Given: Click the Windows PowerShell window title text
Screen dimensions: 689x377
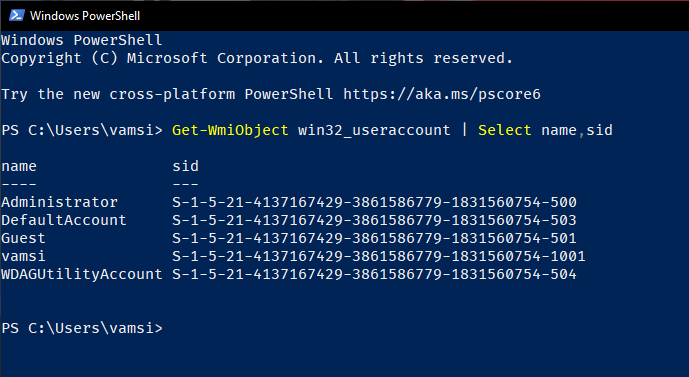Looking at the screenshot, I should [x=85, y=16].
